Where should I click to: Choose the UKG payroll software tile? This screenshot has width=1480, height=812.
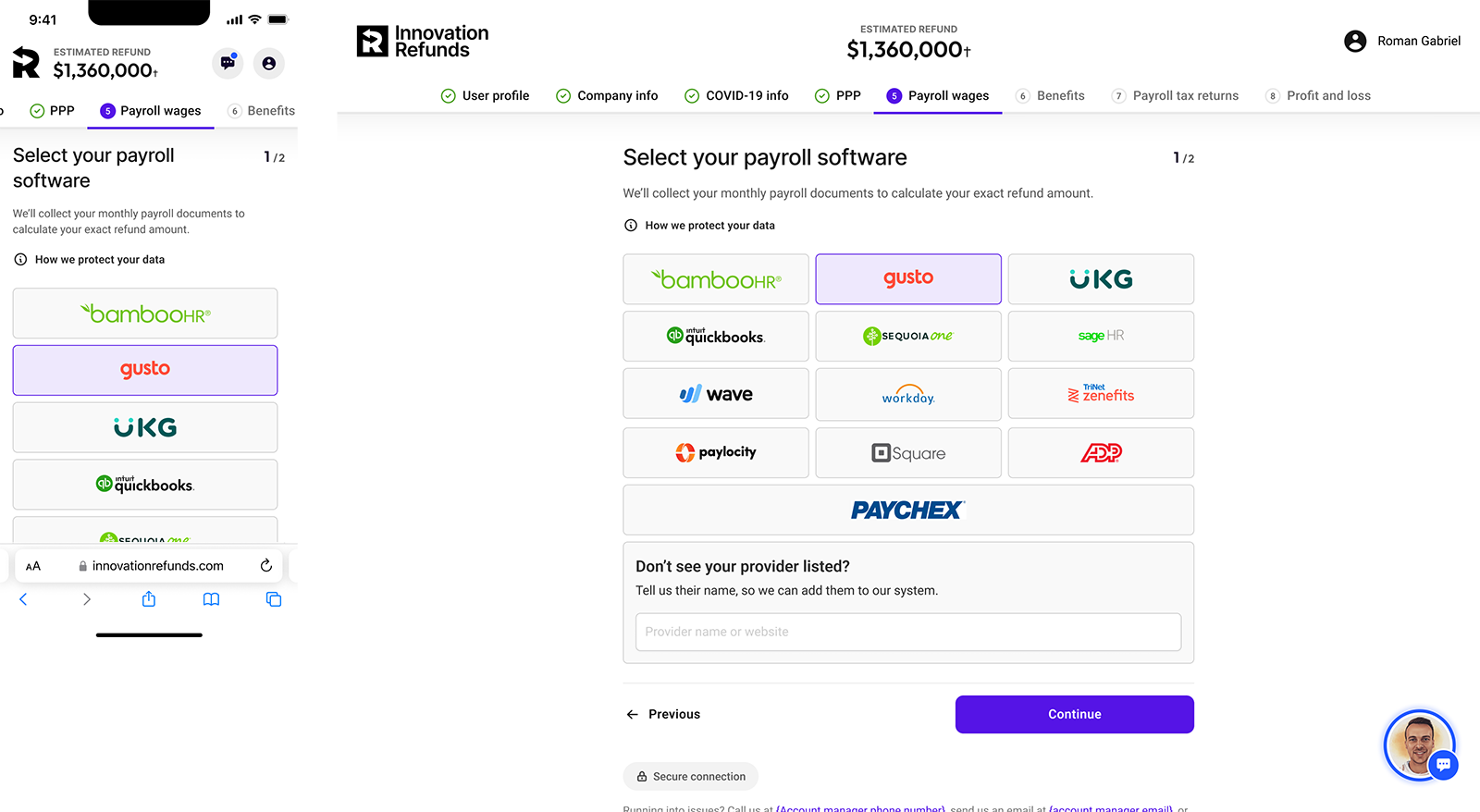point(1101,278)
